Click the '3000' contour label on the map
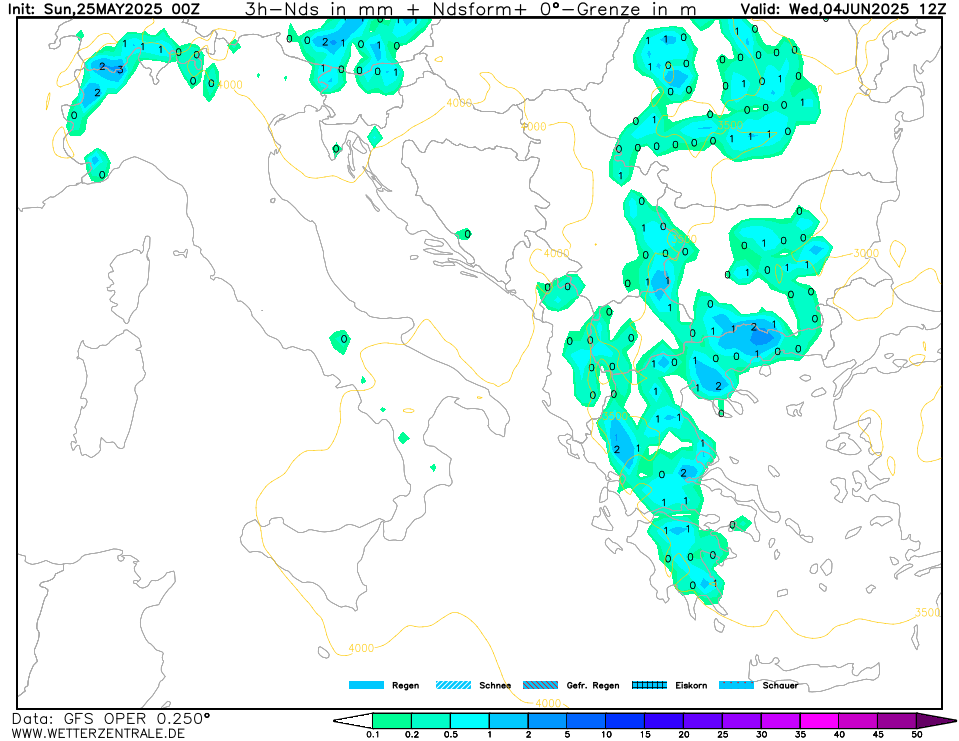959x741 pixels. point(866,253)
